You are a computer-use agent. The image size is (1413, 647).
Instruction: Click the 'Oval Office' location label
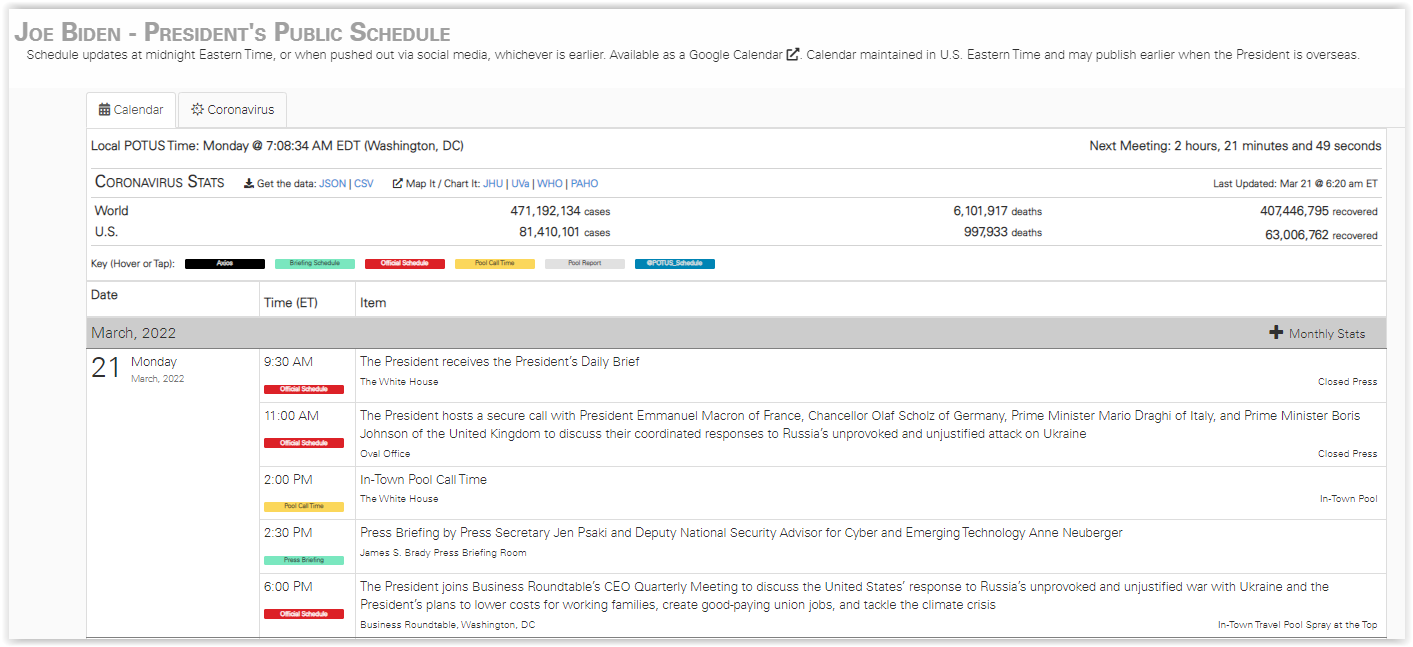click(x=385, y=454)
